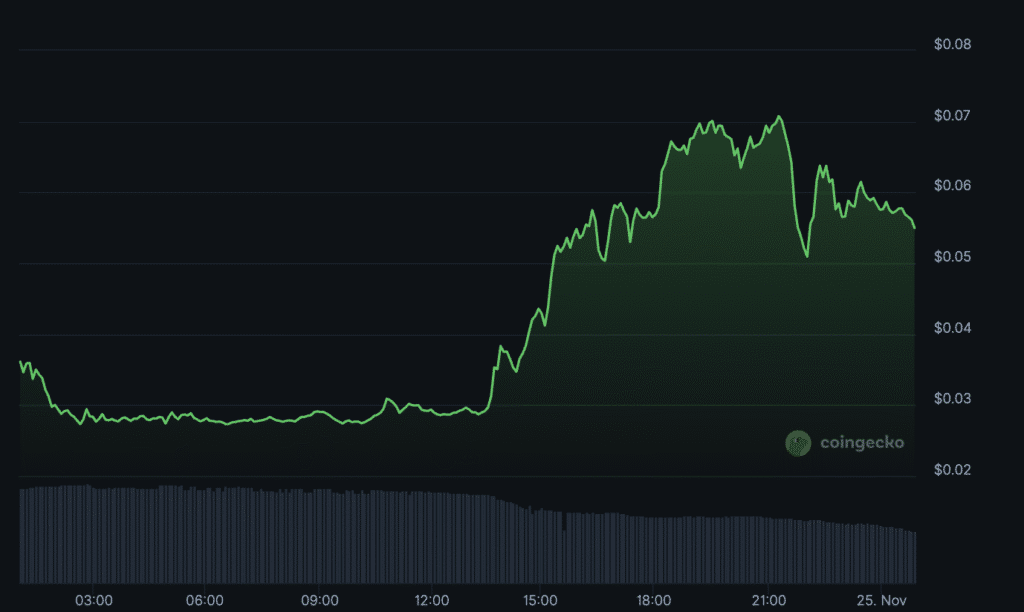Image resolution: width=1024 pixels, height=612 pixels.
Task: Click the $0.04 price axis label
Action: (x=951, y=328)
